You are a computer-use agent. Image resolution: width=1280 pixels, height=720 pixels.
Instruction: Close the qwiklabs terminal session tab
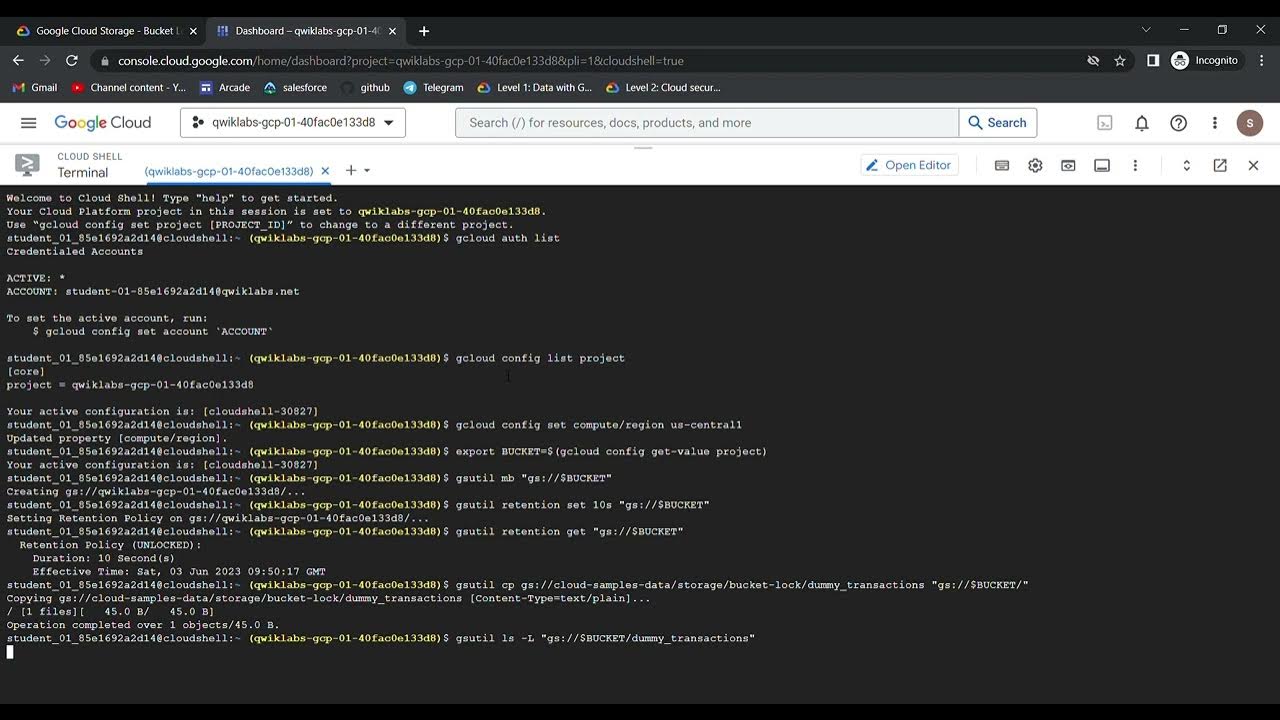325,171
